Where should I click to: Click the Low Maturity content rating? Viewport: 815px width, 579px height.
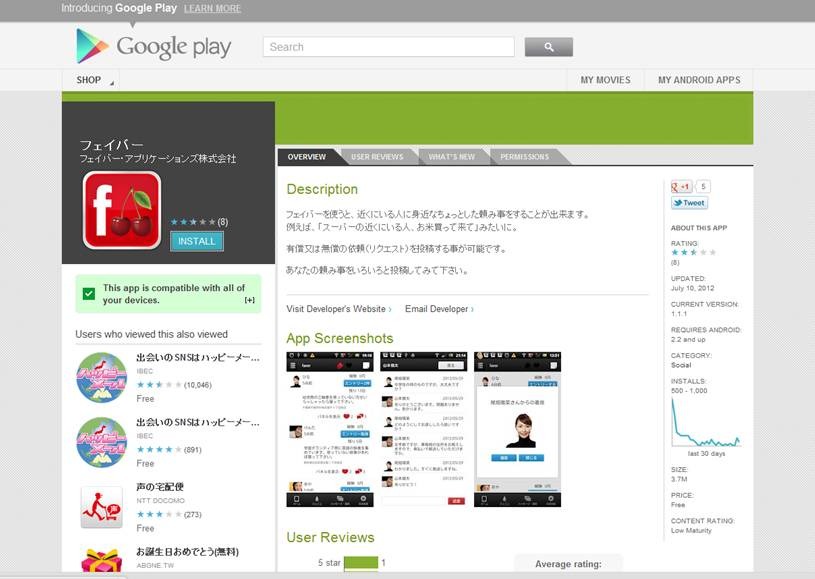691,530
